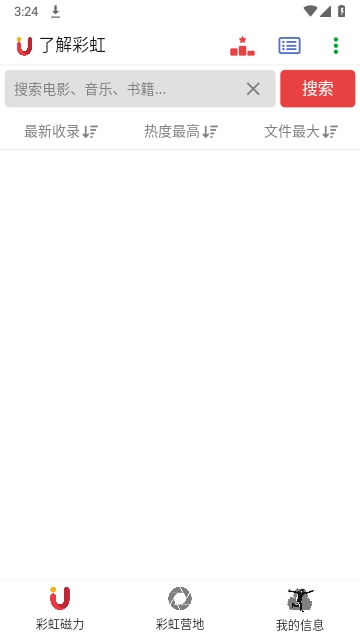360x640 pixels.
Task: Tap the blue list view icon
Action: point(289,46)
